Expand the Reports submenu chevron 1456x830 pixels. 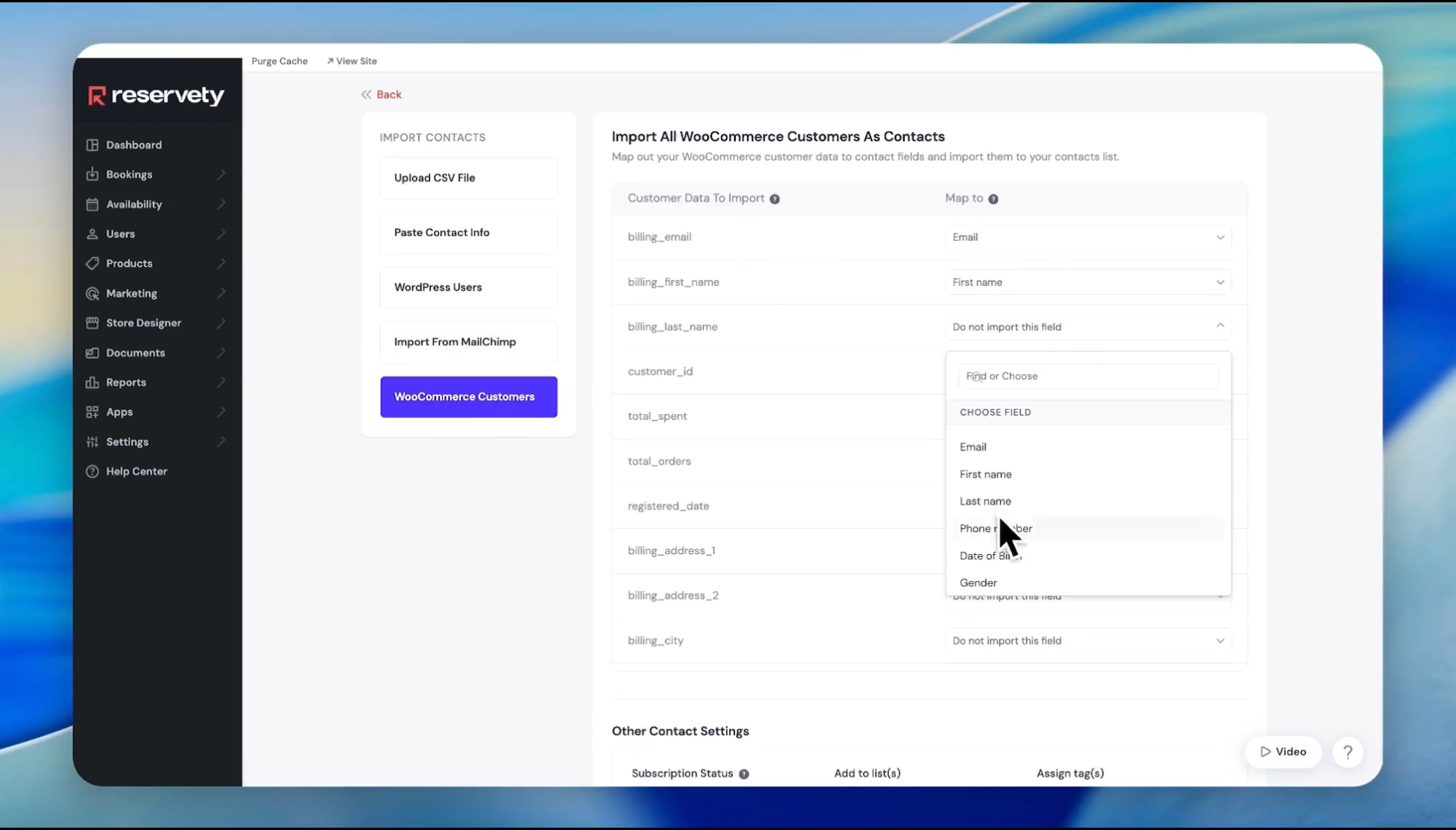coord(221,382)
